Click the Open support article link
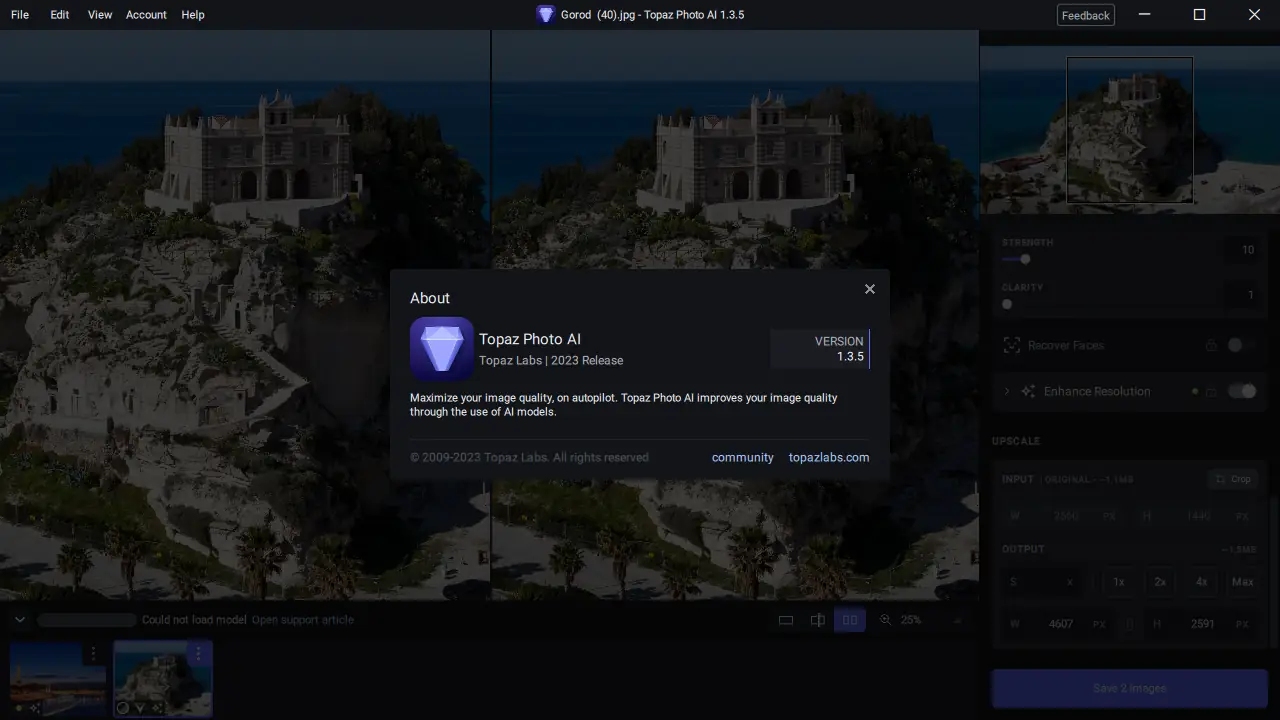This screenshot has height=720, width=1280. pos(303,620)
